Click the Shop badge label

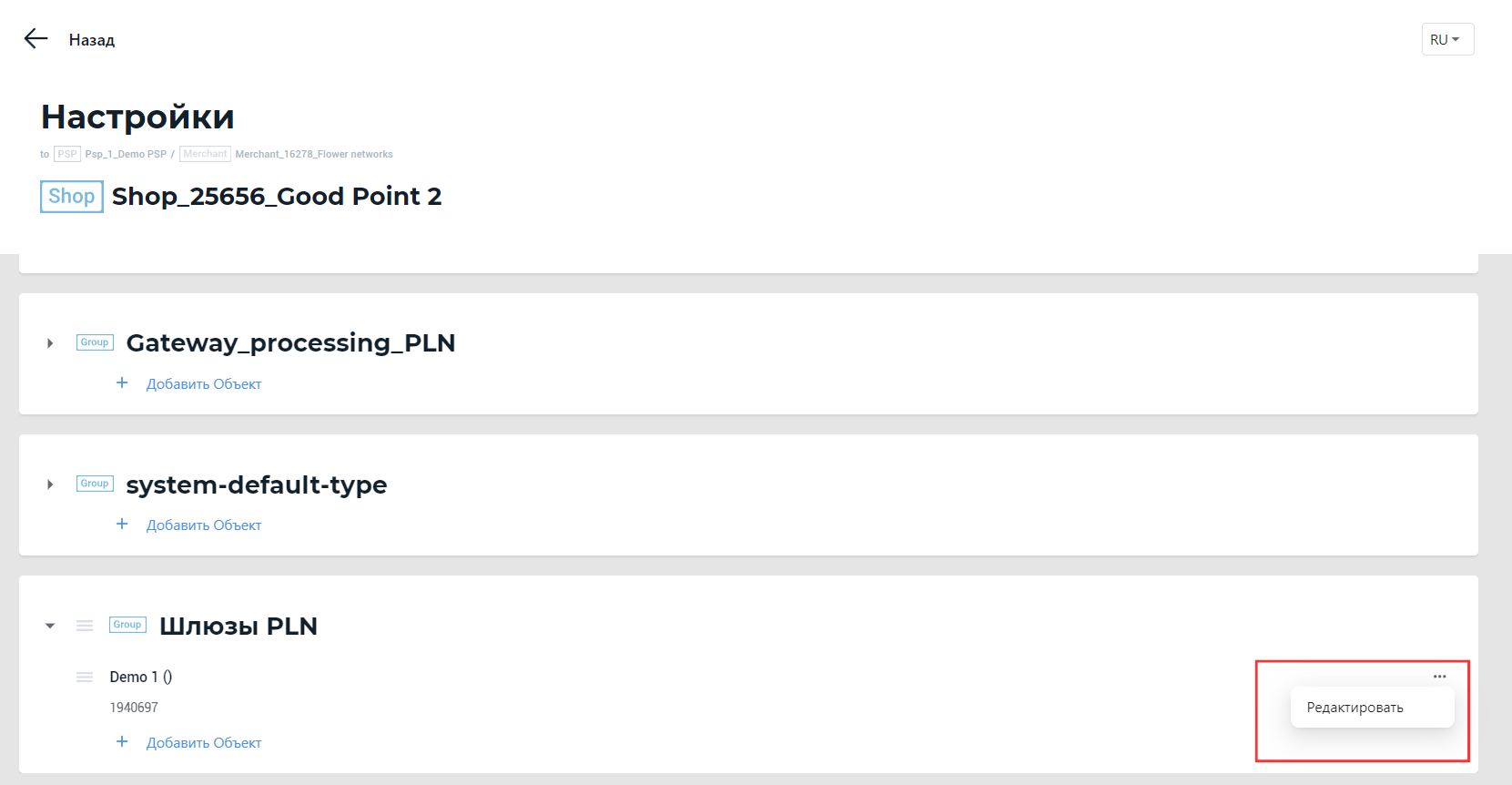pos(71,196)
